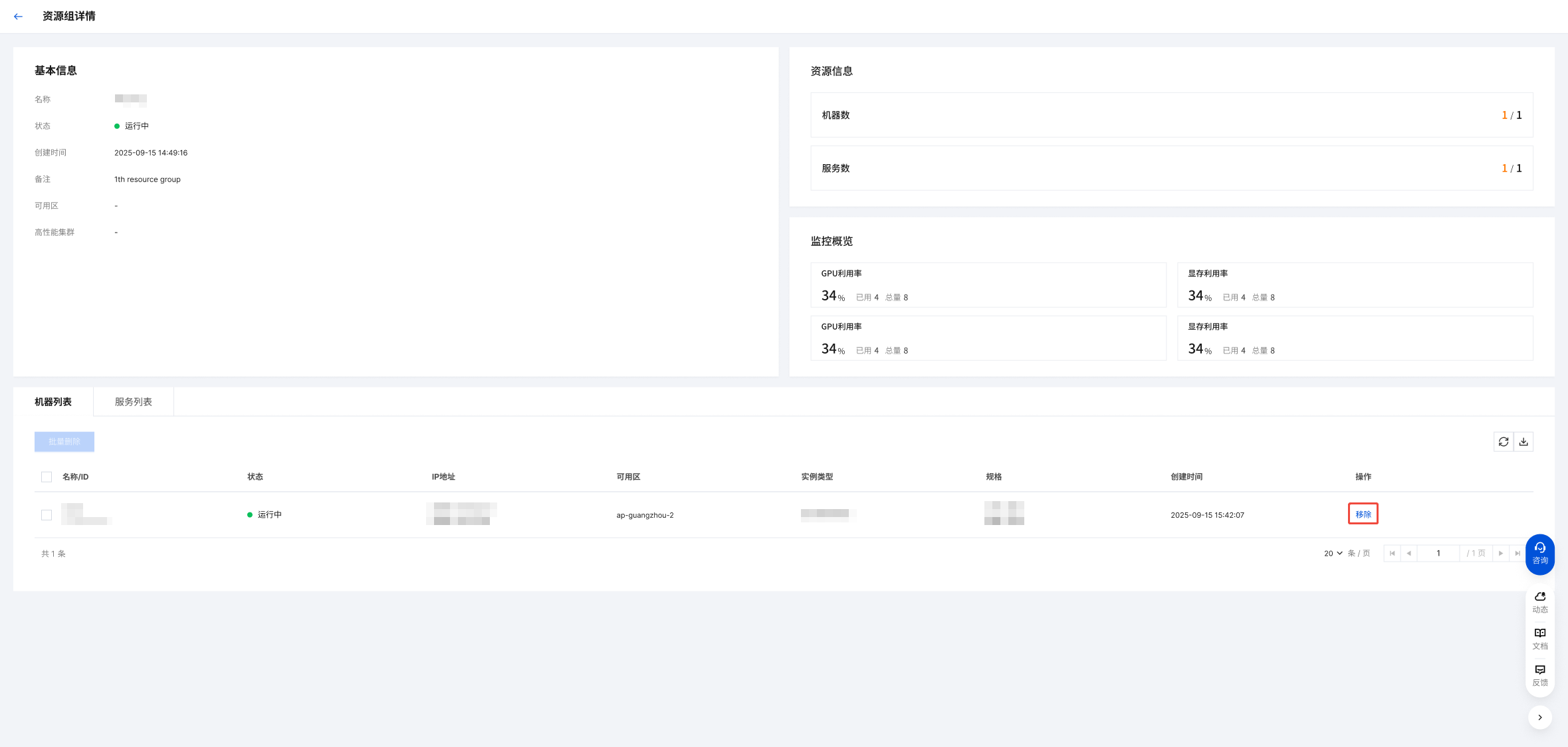Open the 文档 documentation icon
Screen dimensions: 1568x747
pyautogui.click(x=1539, y=639)
